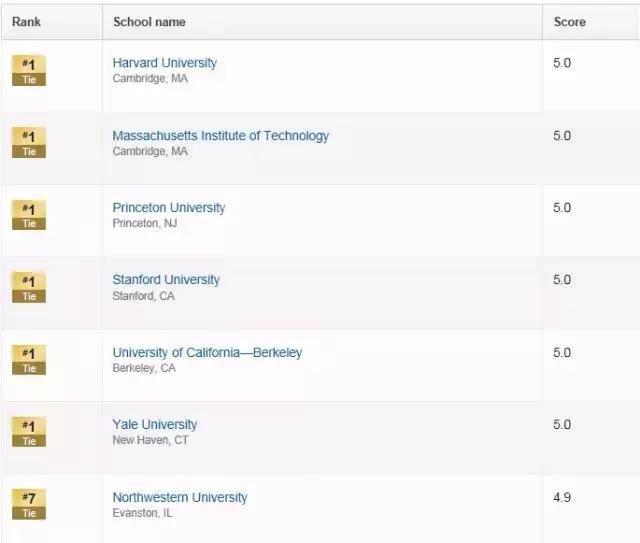Click Stanford's #1 Tie rank badge

pos(29,287)
